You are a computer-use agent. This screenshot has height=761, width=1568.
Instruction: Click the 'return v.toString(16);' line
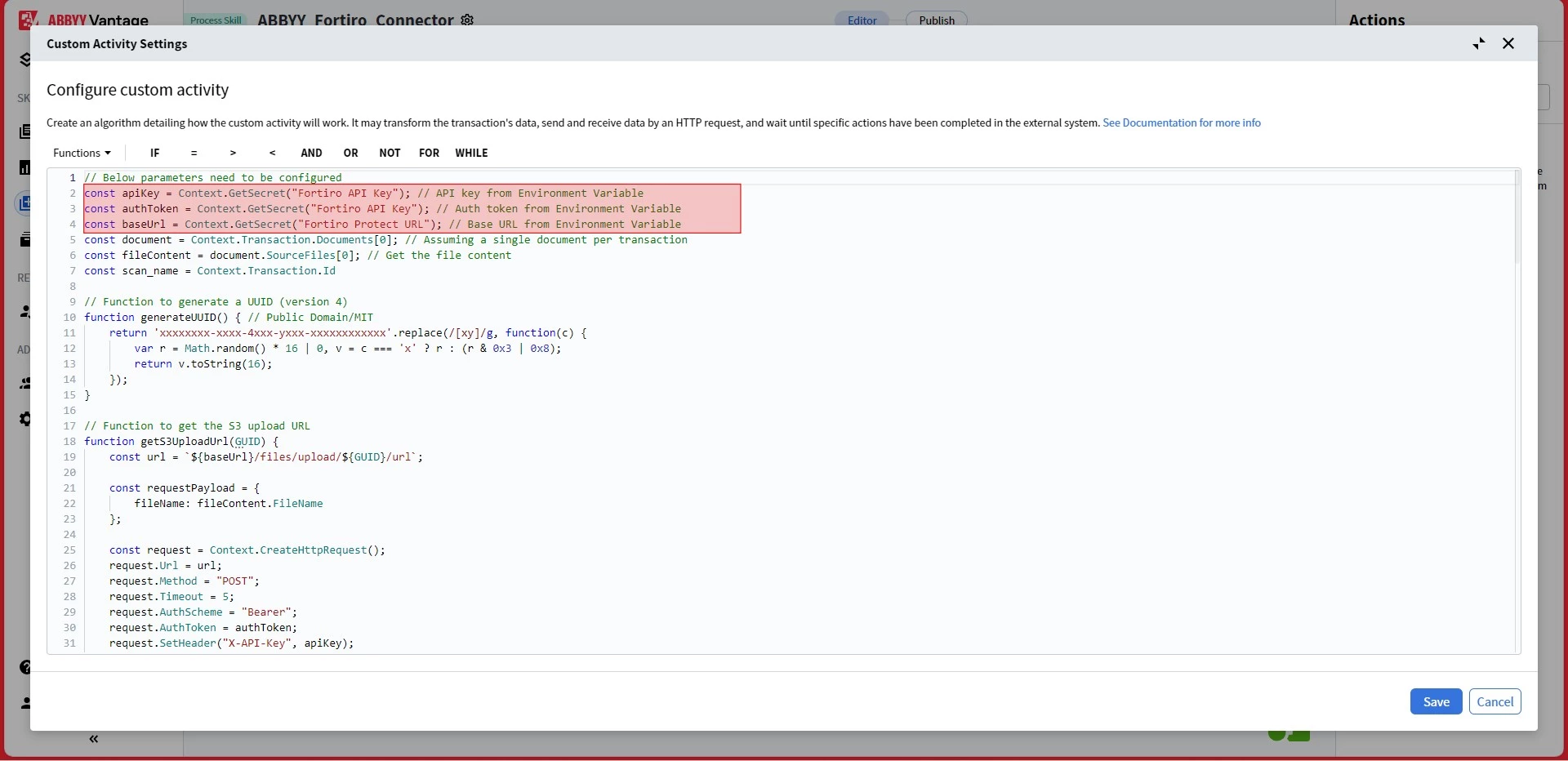[203, 363]
